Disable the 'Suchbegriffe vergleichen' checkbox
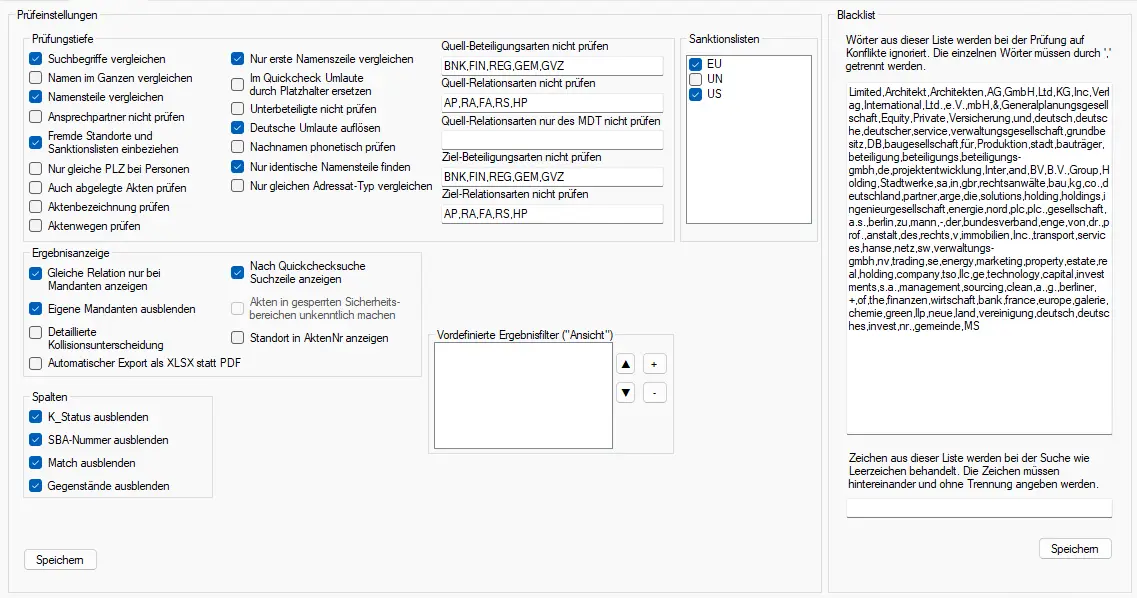 tap(35, 57)
